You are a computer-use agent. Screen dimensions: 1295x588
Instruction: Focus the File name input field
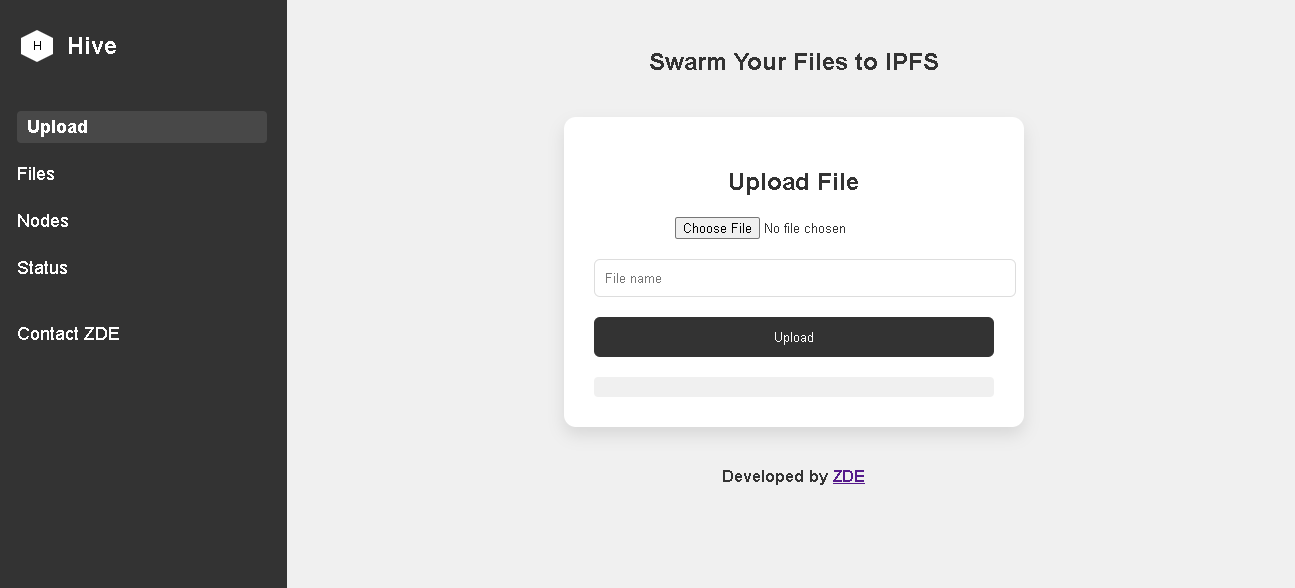pyautogui.click(x=804, y=278)
